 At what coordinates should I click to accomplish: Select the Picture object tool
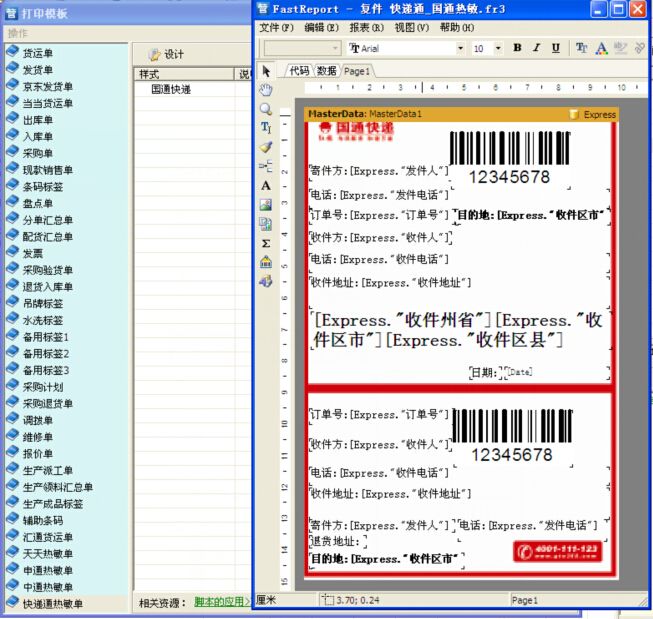pyautogui.click(x=266, y=205)
